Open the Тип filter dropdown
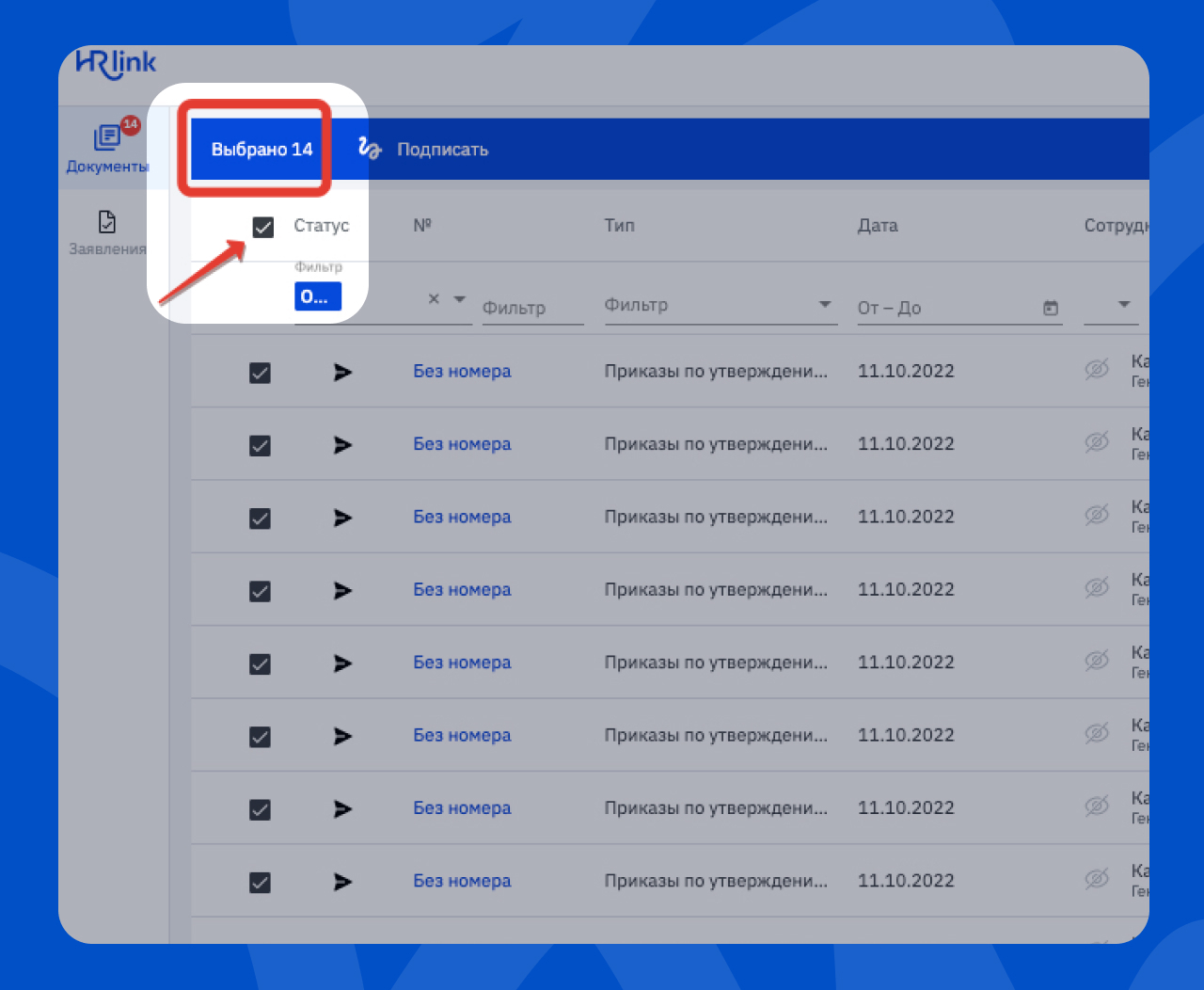 pos(826,305)
